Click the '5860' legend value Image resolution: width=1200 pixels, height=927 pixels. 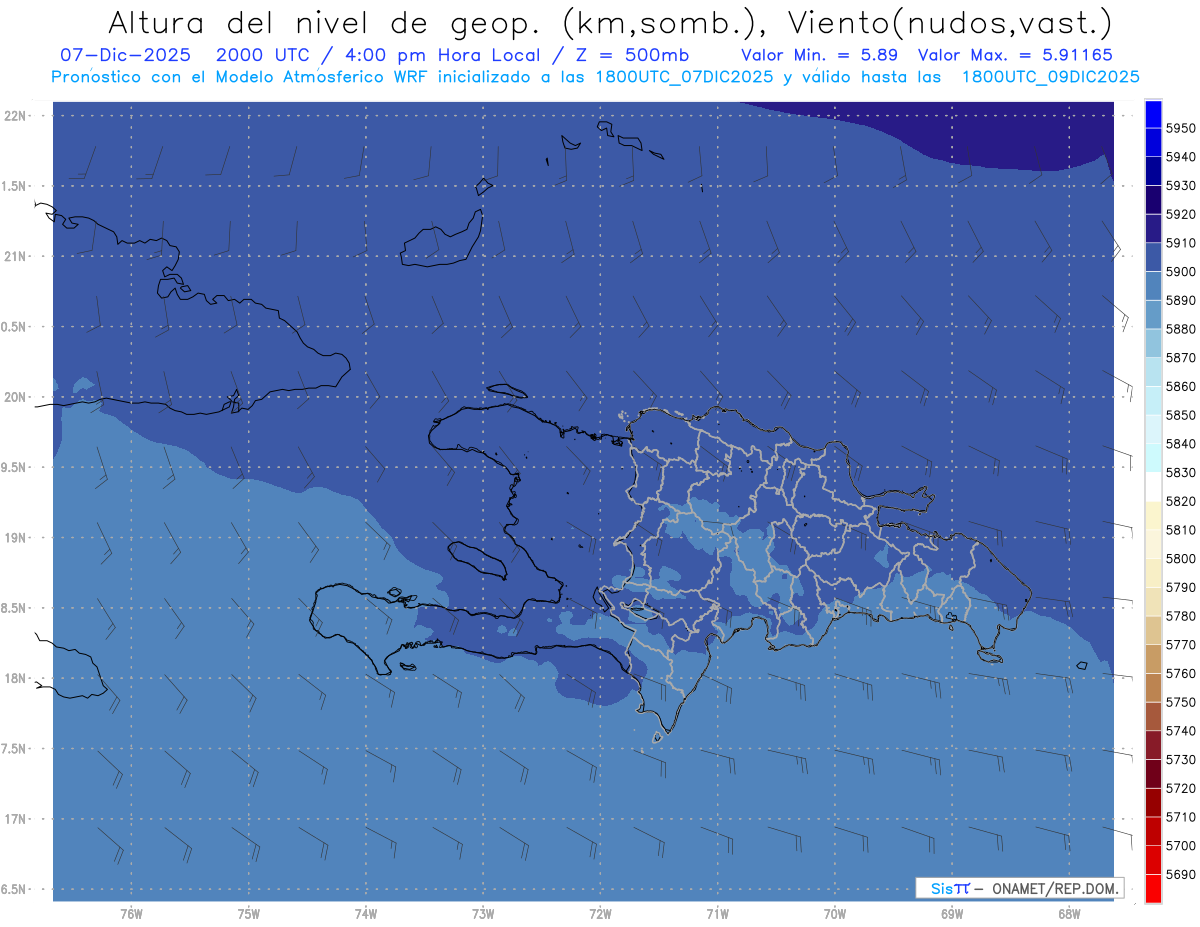tap(1180, 386)
